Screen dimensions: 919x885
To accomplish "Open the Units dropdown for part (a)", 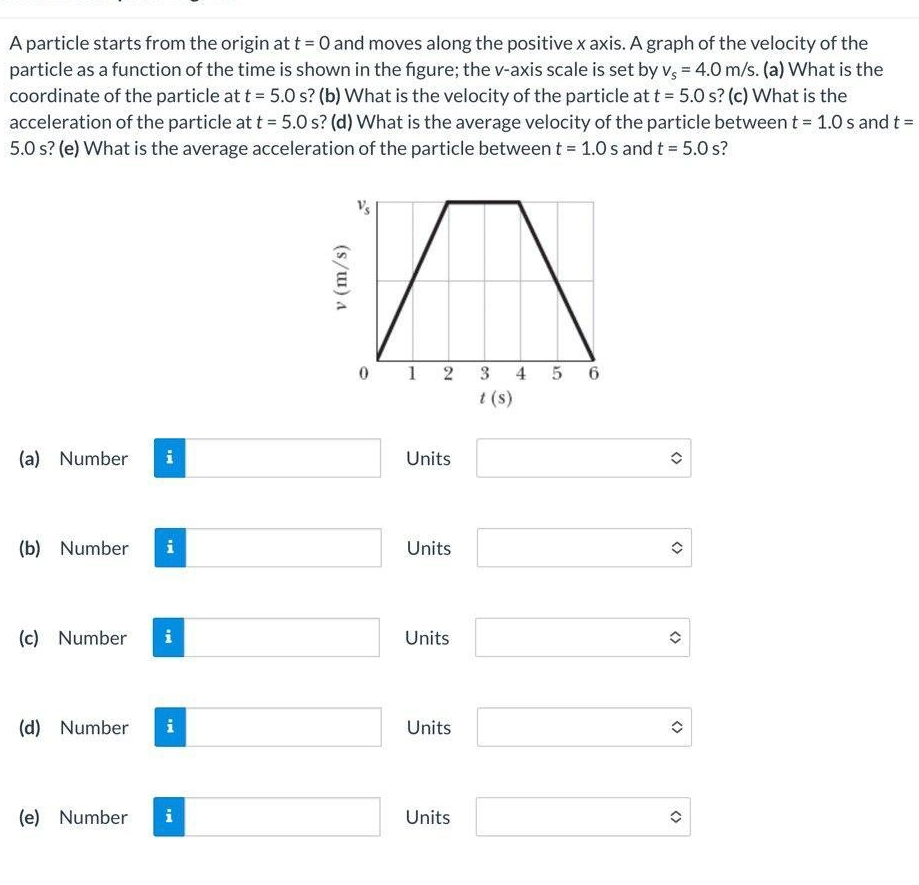I will tap(583, 458).
